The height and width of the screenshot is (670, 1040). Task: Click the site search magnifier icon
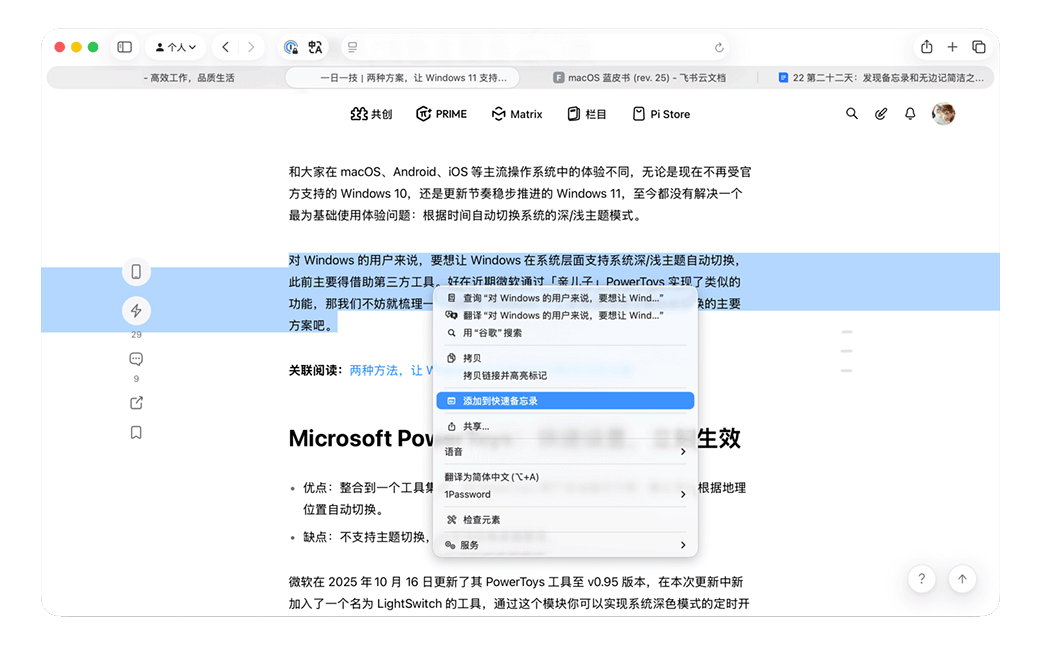pos(852,113)
